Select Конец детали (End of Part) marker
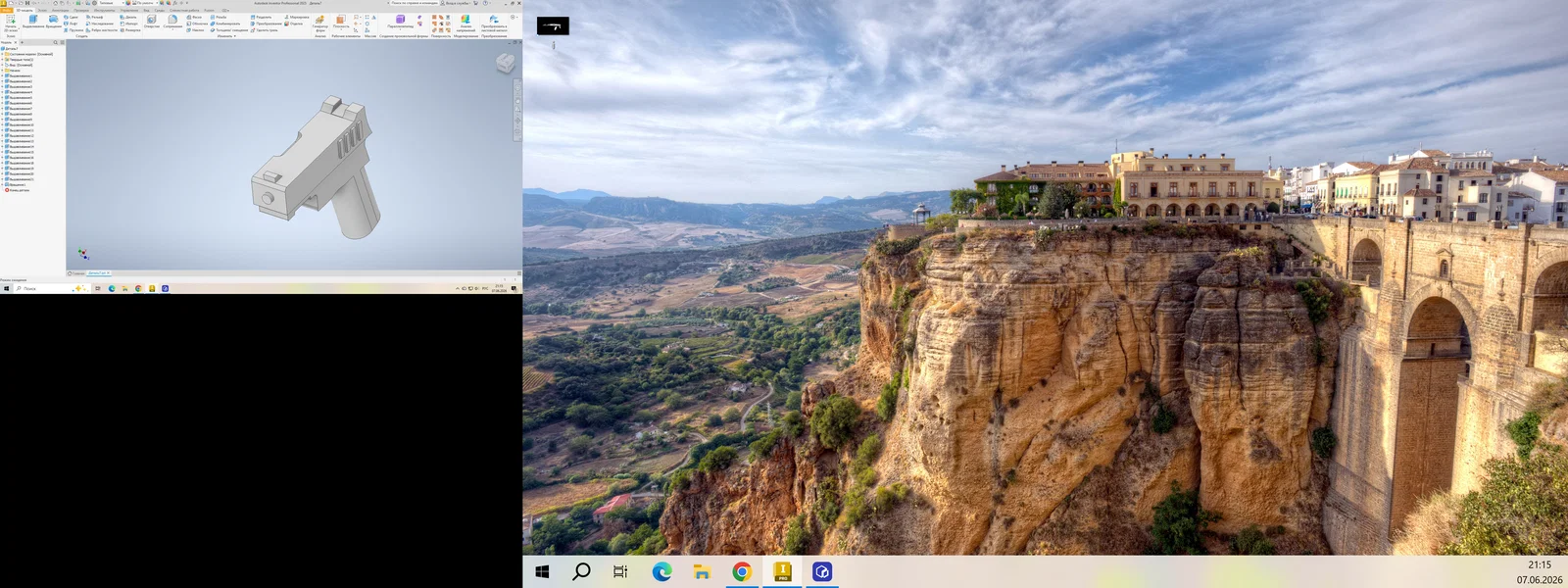The height and width of the screenshot is (588, 1568). pyautogui.click(x=19, y=190)
